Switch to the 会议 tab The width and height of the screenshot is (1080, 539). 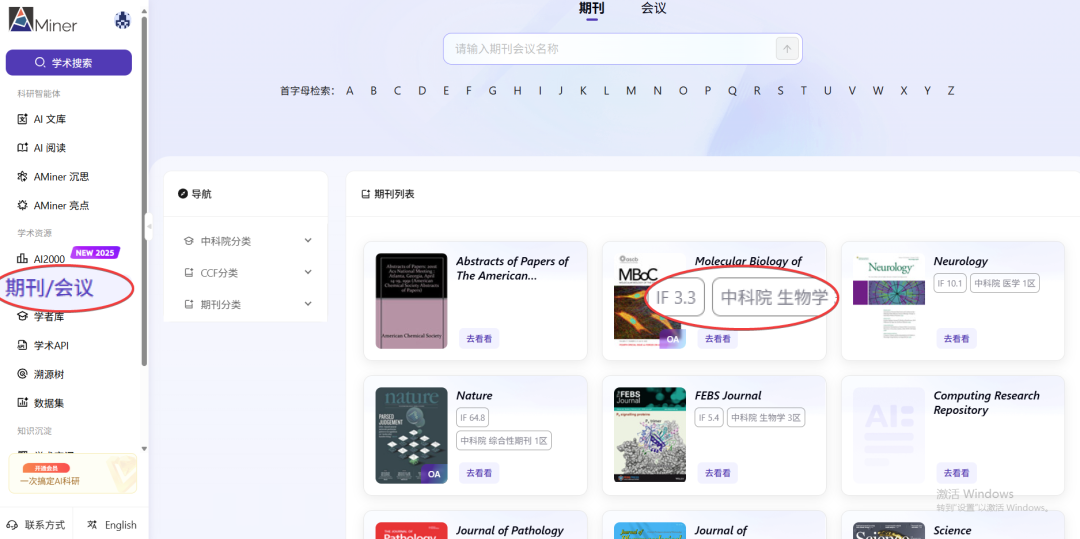654,8
